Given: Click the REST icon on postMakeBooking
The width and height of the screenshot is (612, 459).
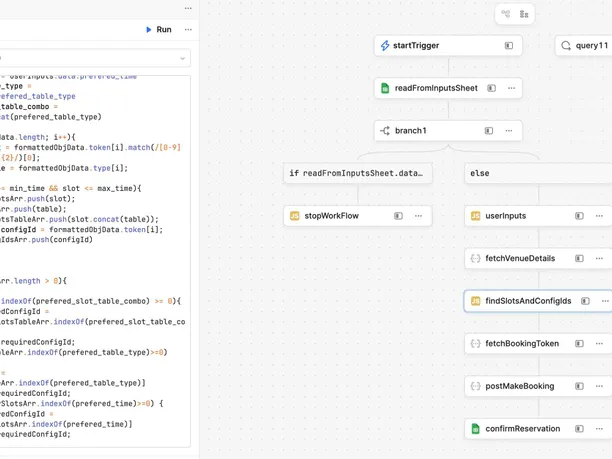Looking at the screenshot, I should pos(475,386).
